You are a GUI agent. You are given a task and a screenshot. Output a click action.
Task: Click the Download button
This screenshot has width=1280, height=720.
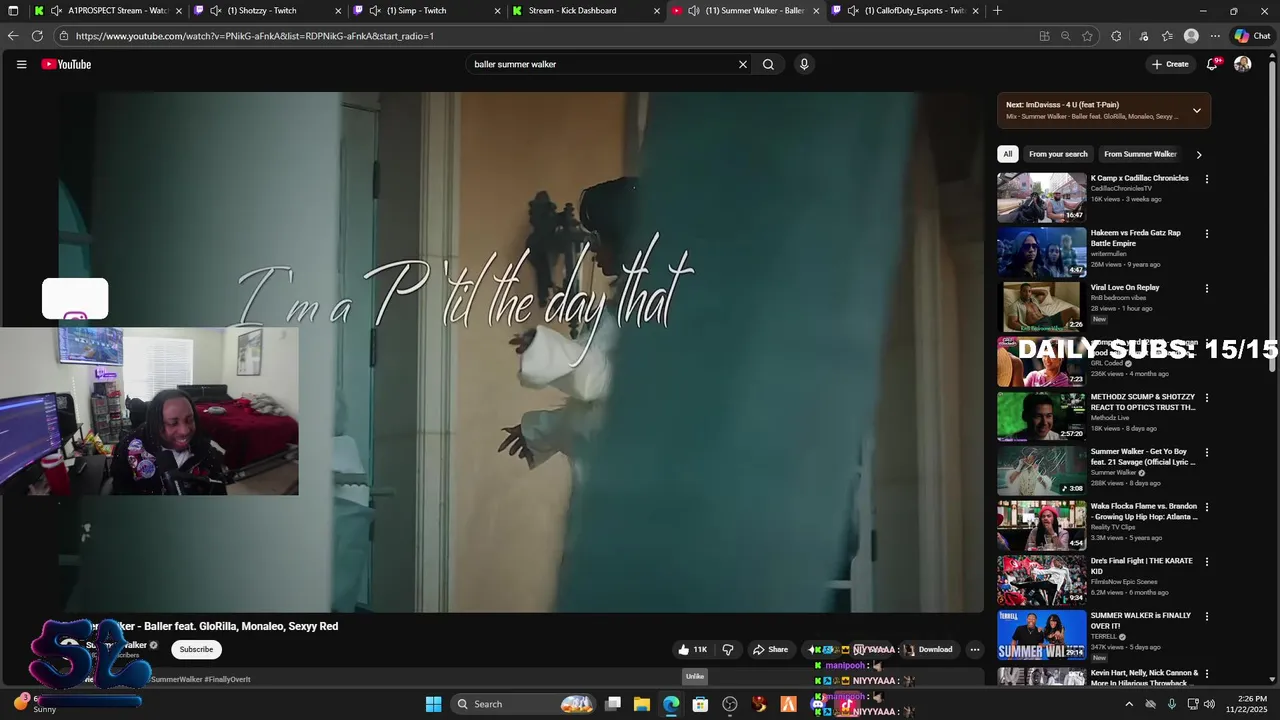click(928, 649)
